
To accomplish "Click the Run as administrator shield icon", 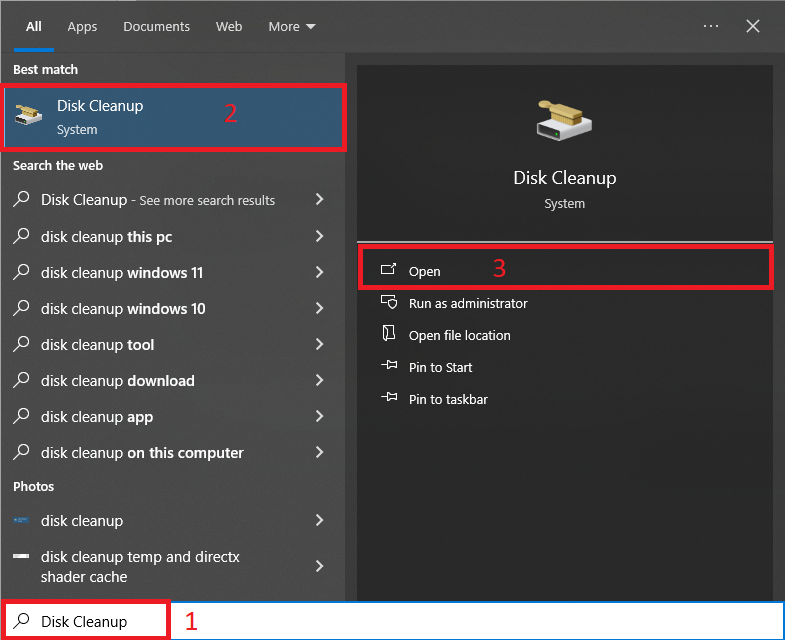I will [x=389, y=303].
